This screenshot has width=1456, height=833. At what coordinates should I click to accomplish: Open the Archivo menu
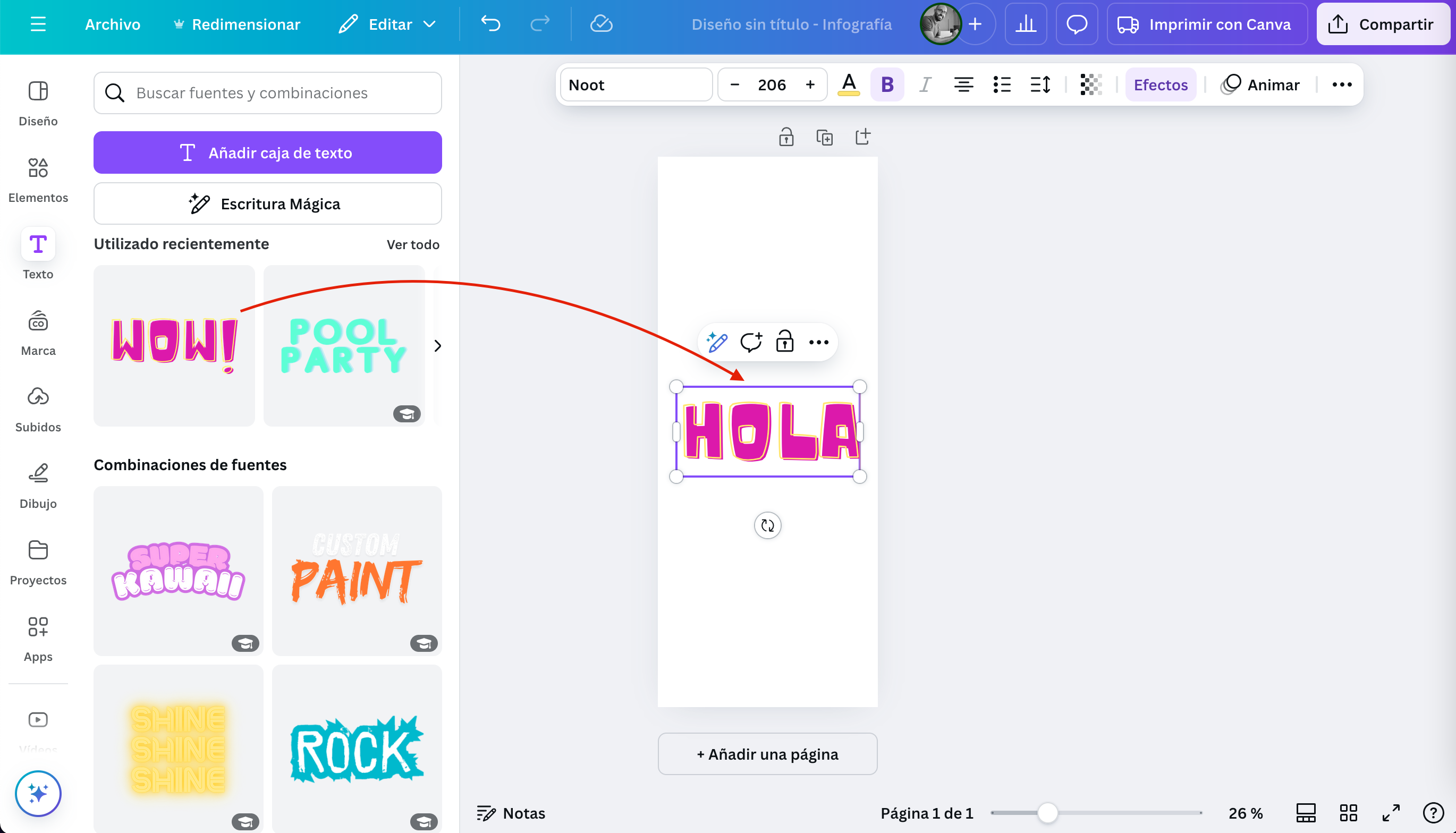(112, 24)
